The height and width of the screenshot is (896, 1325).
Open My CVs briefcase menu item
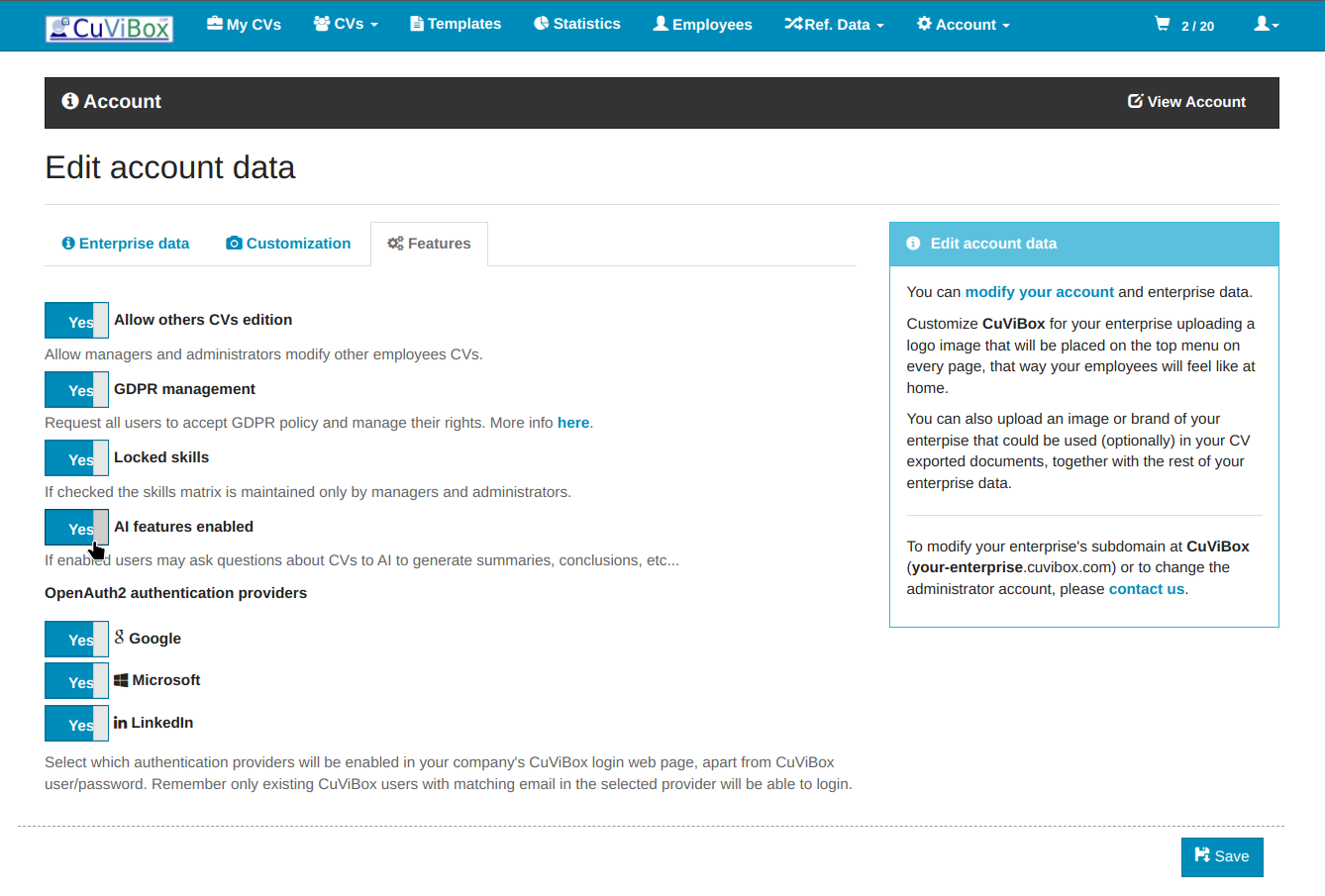point(244,25)
